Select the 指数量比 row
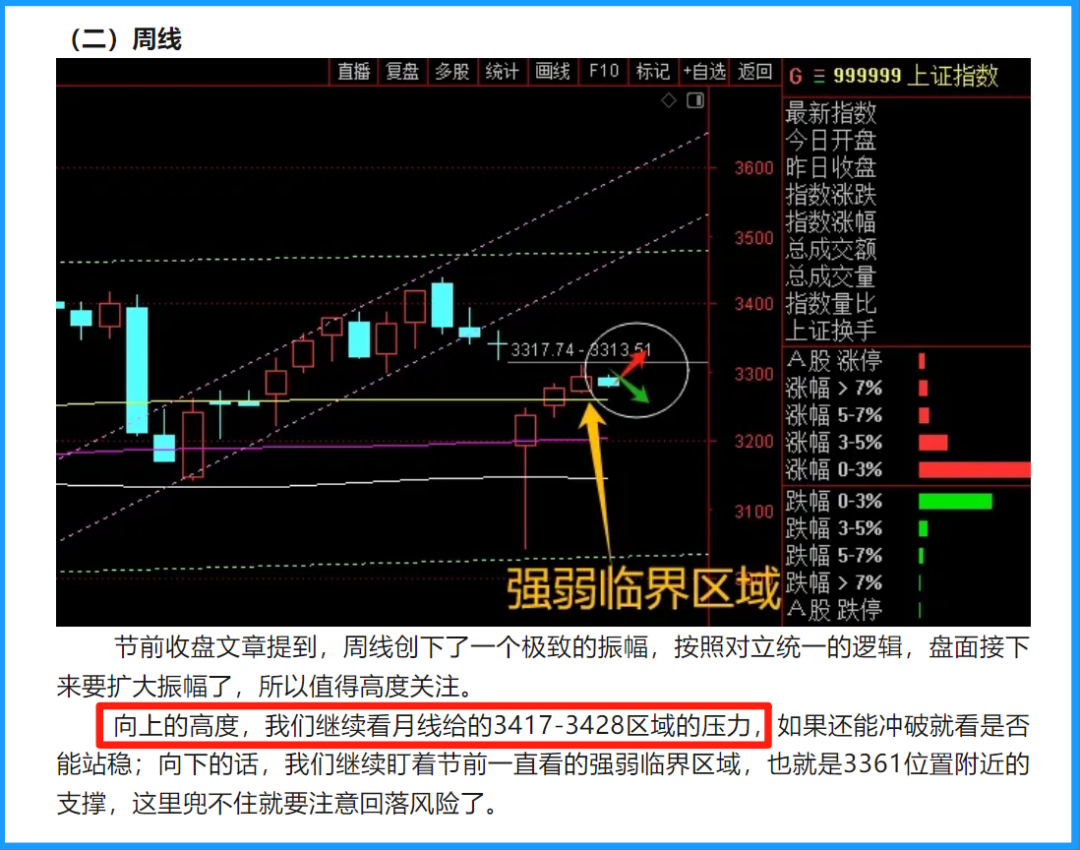 pos(831,304)
